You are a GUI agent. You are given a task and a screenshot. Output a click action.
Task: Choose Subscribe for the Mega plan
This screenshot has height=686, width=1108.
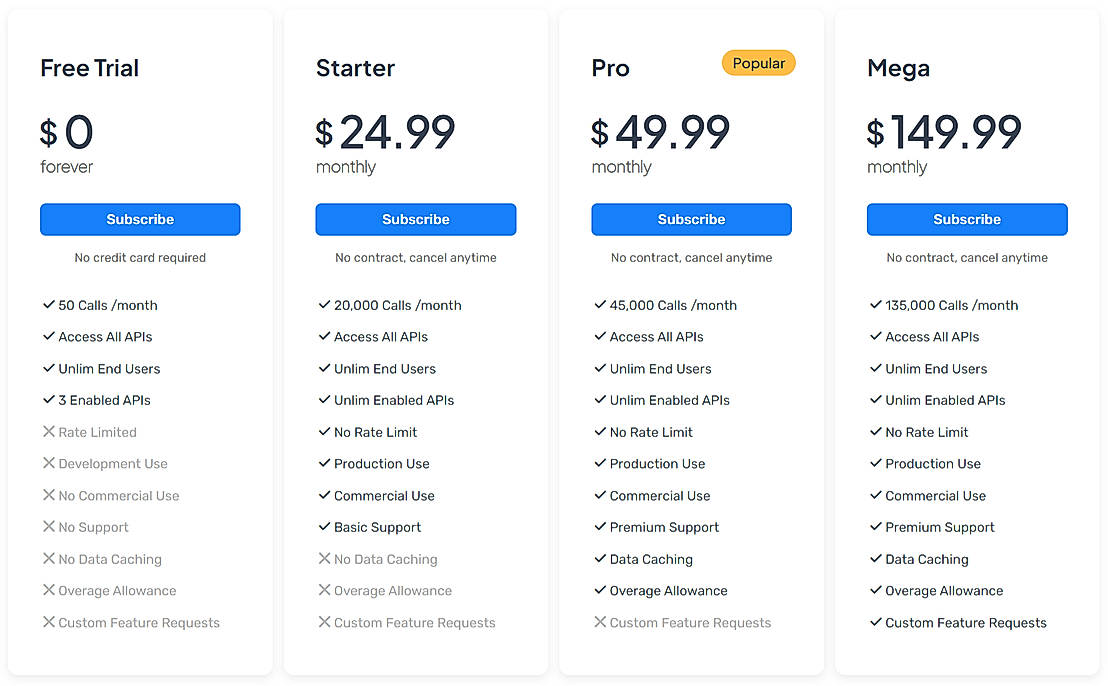click(967, 219)
